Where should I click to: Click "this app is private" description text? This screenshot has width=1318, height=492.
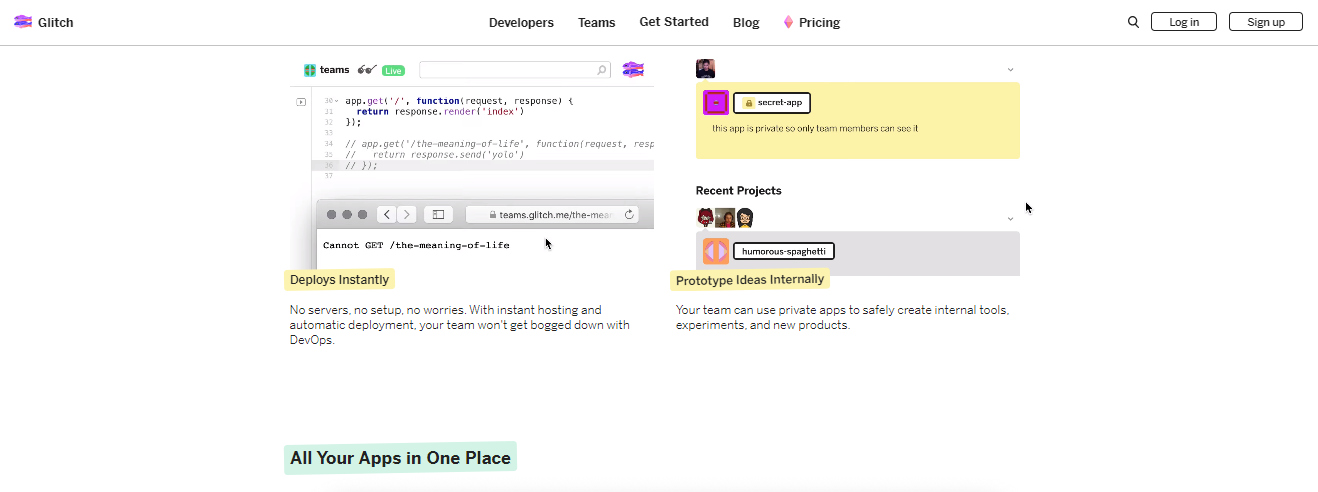815,128
